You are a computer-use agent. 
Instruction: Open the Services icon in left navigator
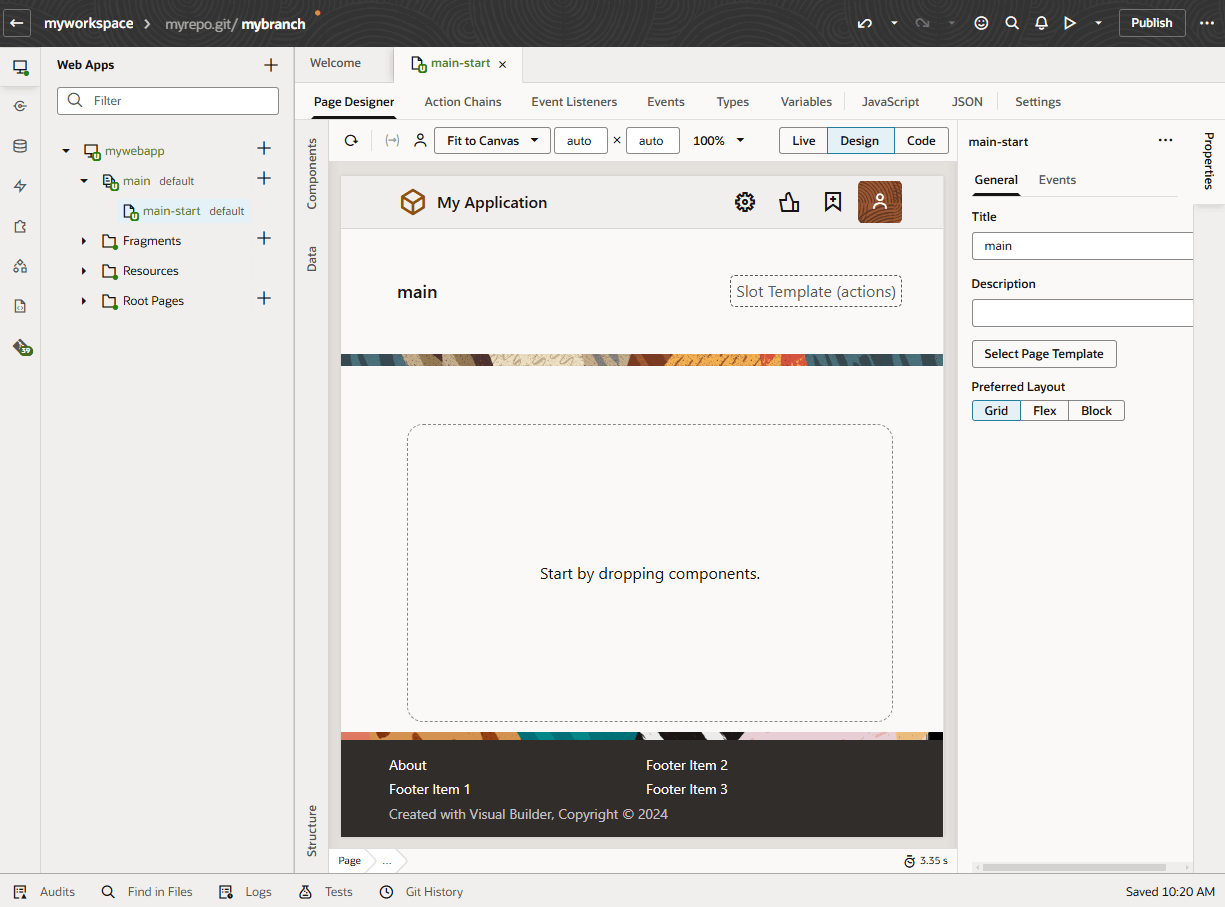(x=20, y=106)
